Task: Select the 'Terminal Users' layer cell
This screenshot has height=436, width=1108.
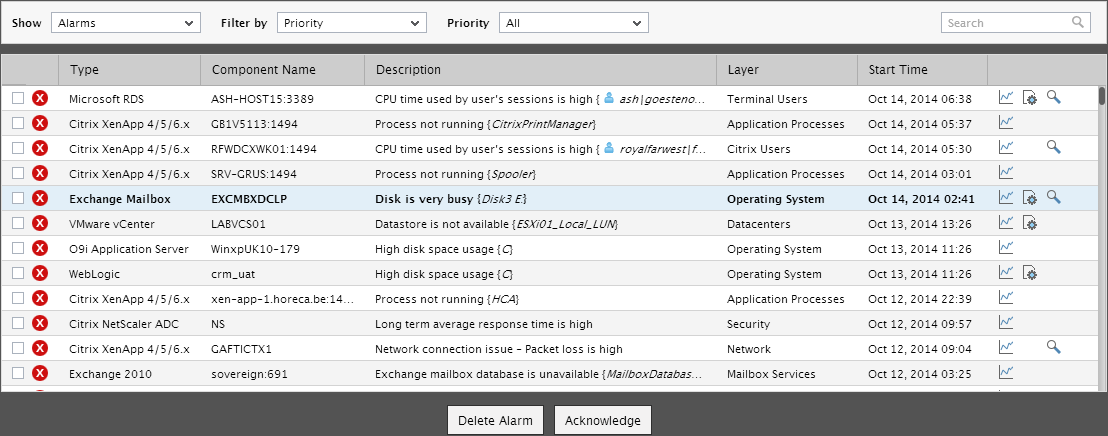Action: [x=767, y=99]
